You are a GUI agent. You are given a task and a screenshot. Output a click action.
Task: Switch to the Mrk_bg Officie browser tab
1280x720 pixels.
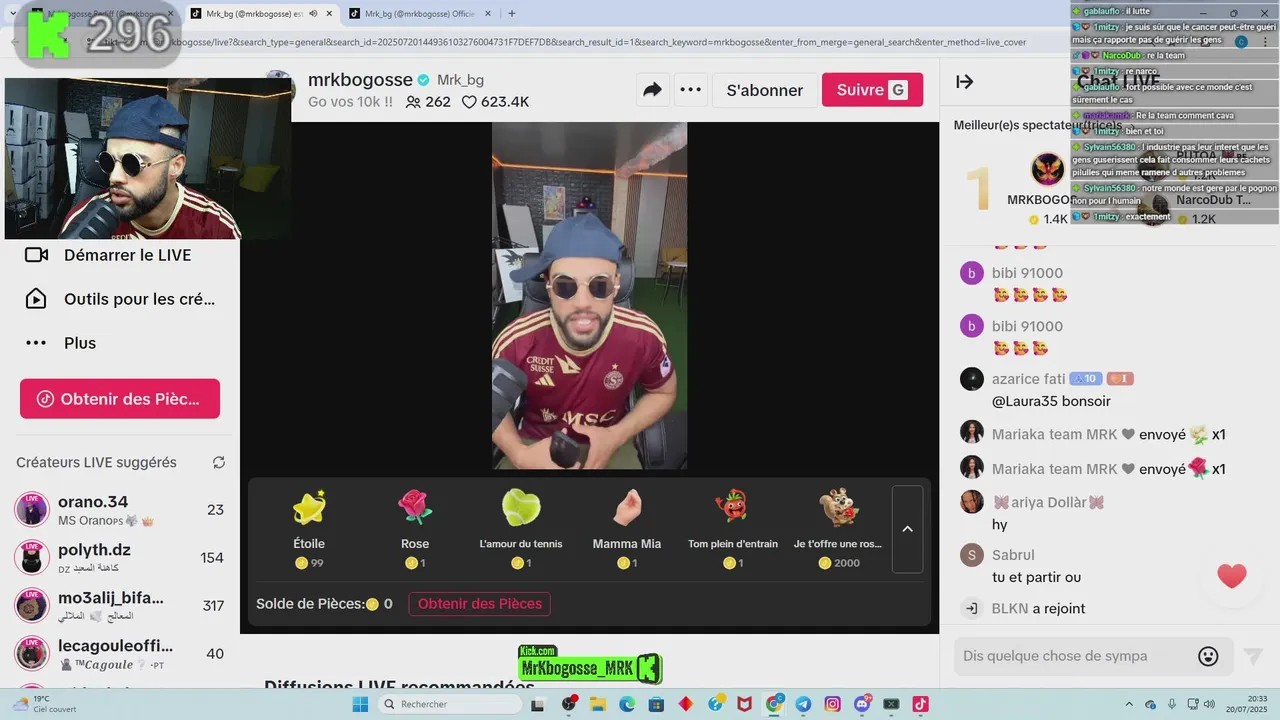click(418, 13)
